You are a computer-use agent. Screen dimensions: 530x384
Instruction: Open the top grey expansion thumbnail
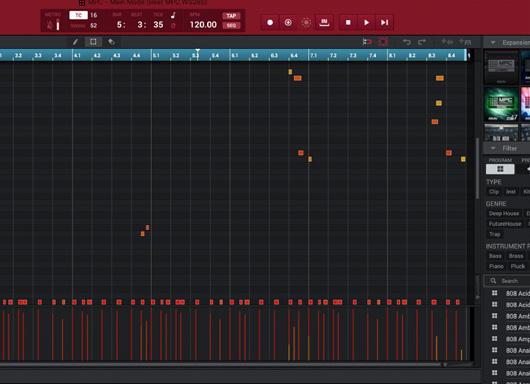click(x=501, y=67)
